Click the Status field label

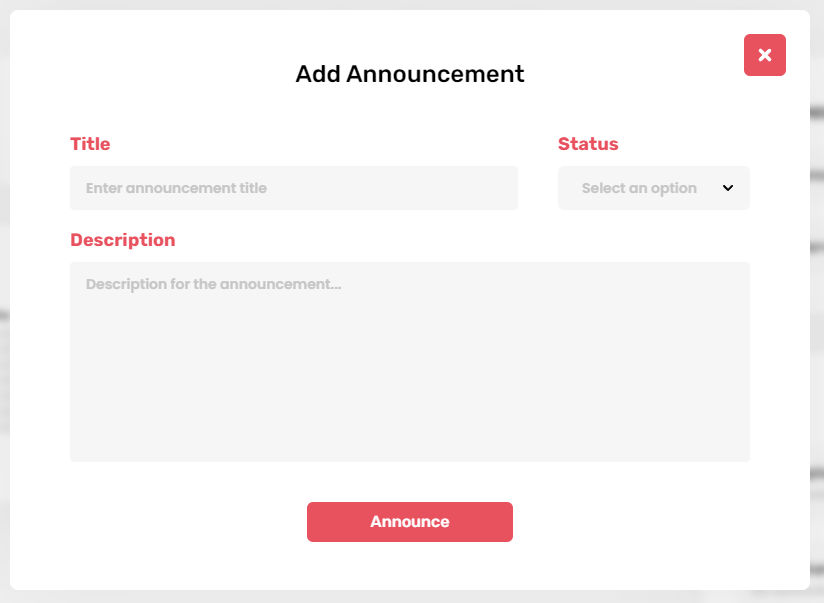[588, 144]
